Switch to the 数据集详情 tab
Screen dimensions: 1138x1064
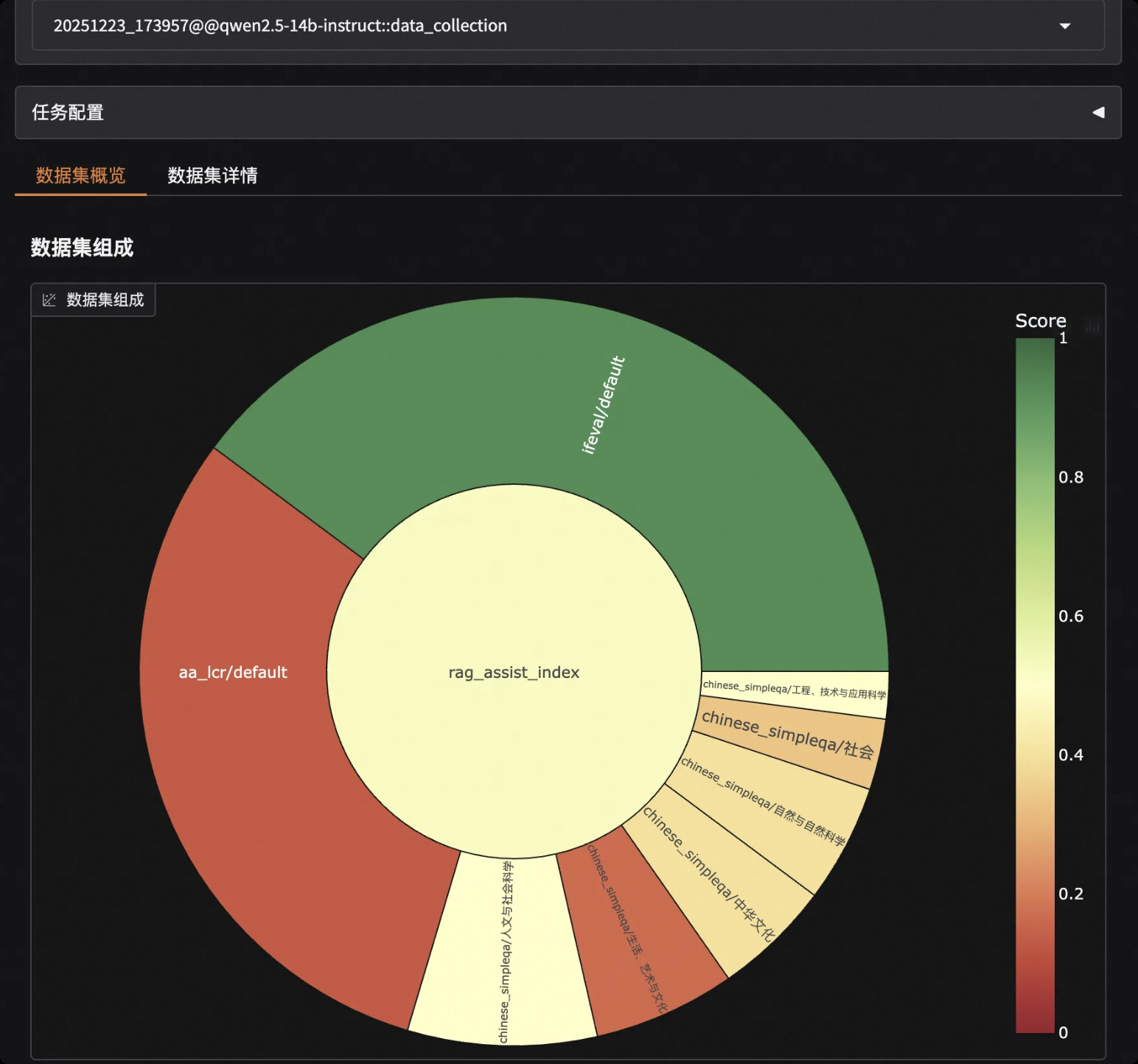click(x=212, y=175)
